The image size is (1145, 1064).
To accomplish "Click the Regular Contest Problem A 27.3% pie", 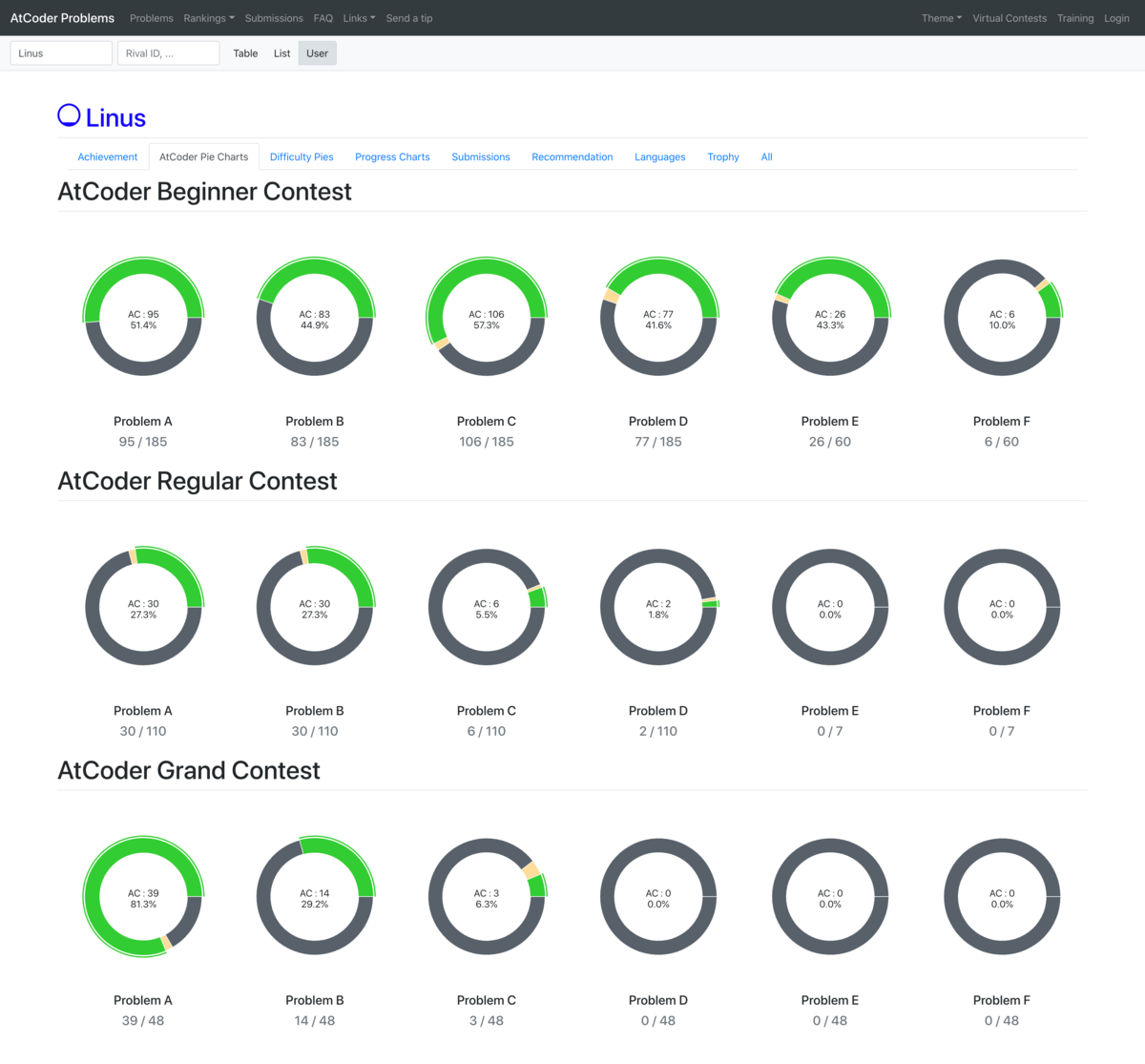I will click(x=143, y=607).
